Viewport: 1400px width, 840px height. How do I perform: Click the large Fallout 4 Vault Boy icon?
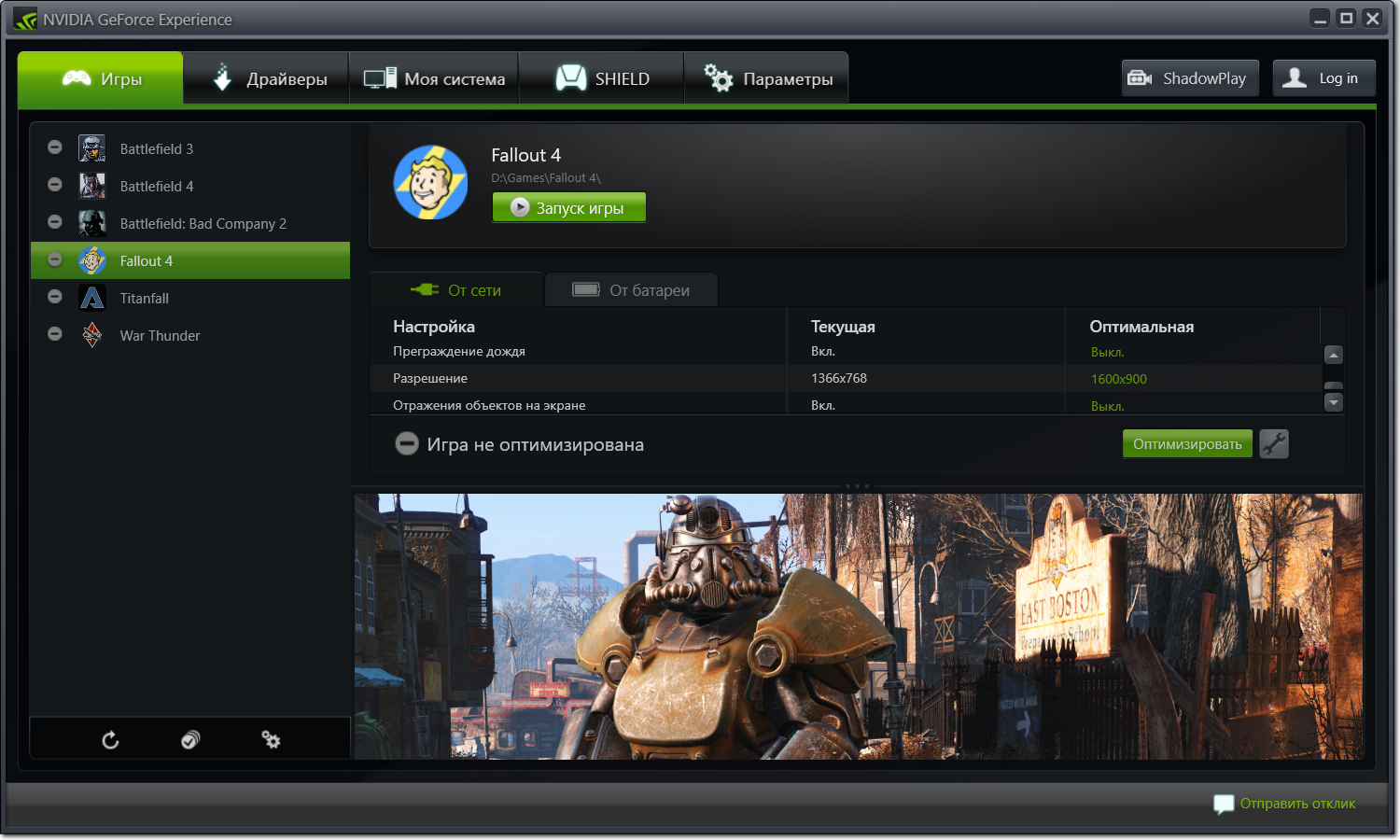tap(430, 182)
